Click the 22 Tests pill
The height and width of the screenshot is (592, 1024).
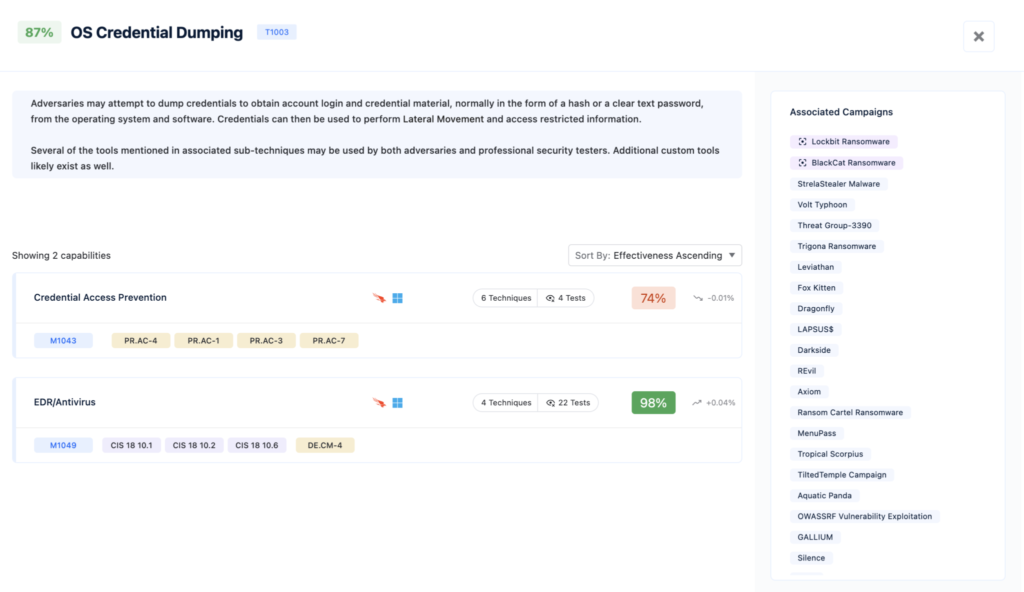tap(568, 403)
